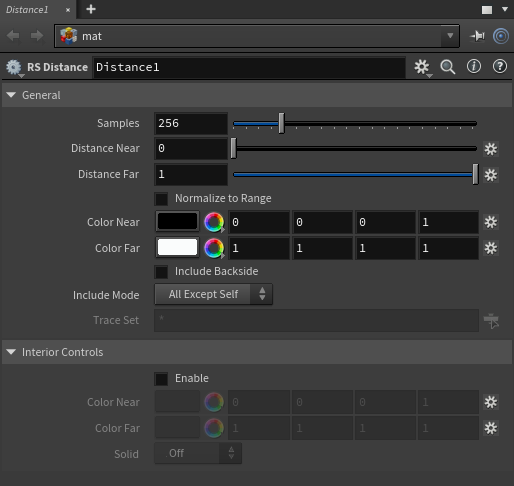Check the Interior Controls Enable box
514x486 pixels.
pos(161,379)
